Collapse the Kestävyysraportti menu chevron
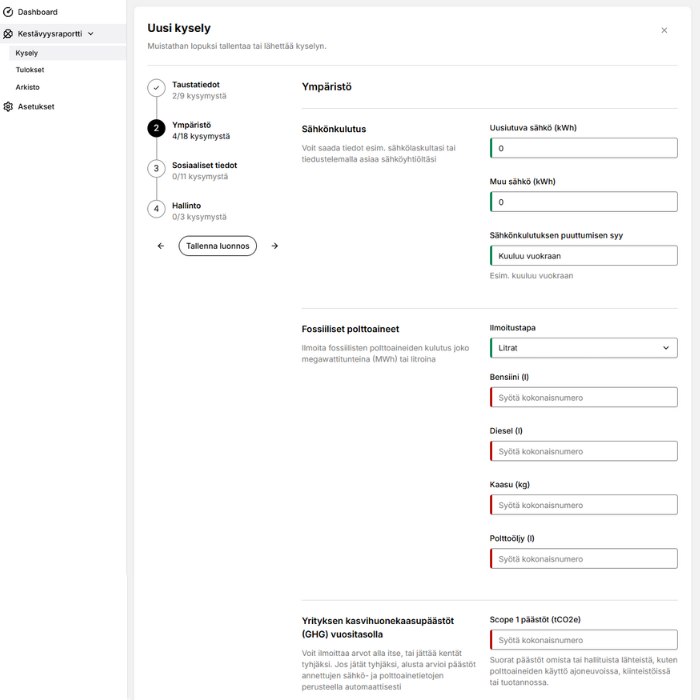Image resolution: width=700 pixels, height=700 pixels. pyautogui.click(x=91, y=34)
